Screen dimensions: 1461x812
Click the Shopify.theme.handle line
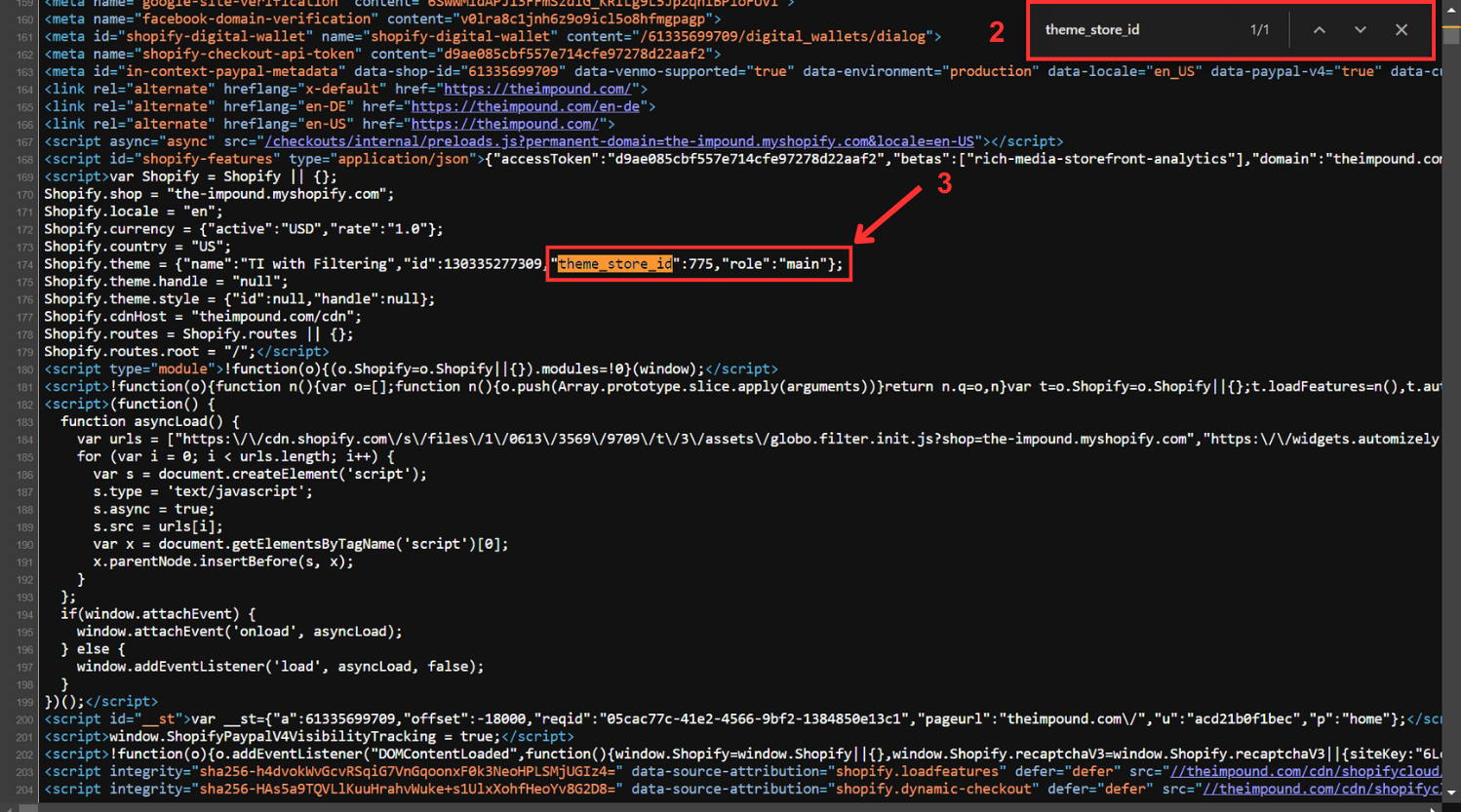coord(166,282)
